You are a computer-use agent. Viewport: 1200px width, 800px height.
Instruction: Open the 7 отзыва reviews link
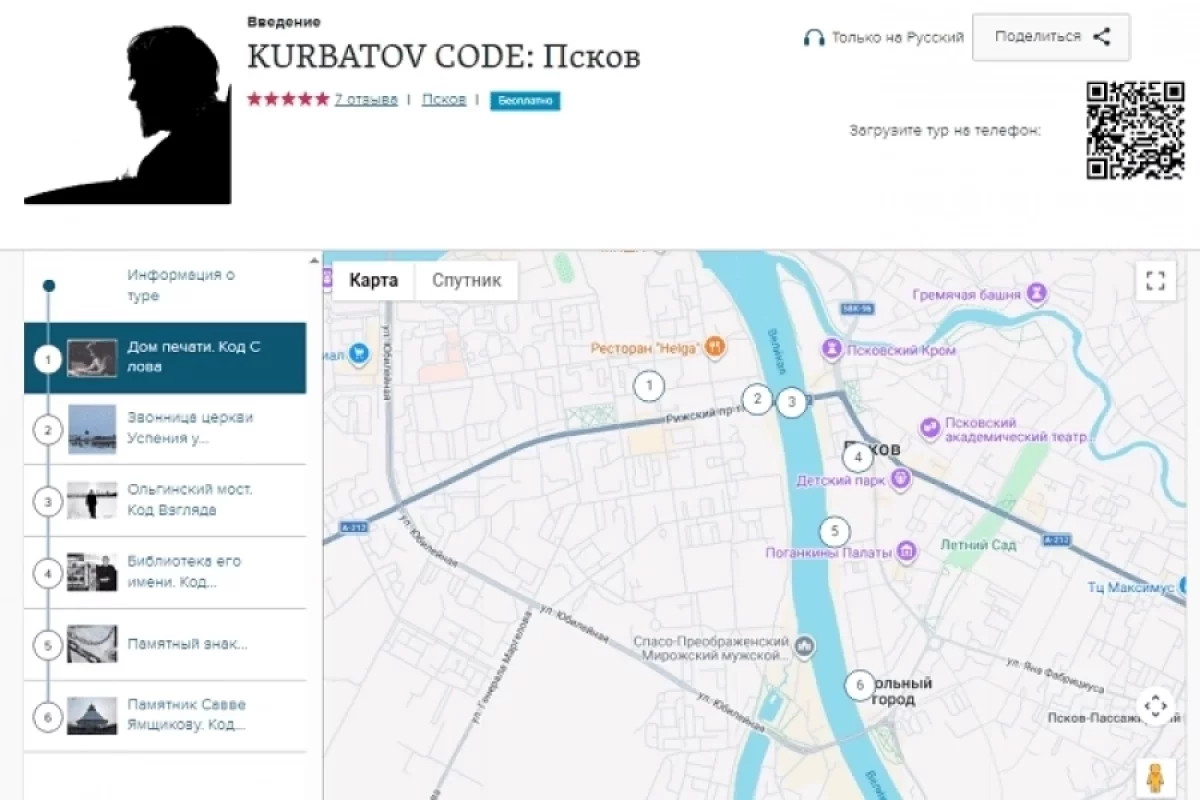[x=365, y=99]
